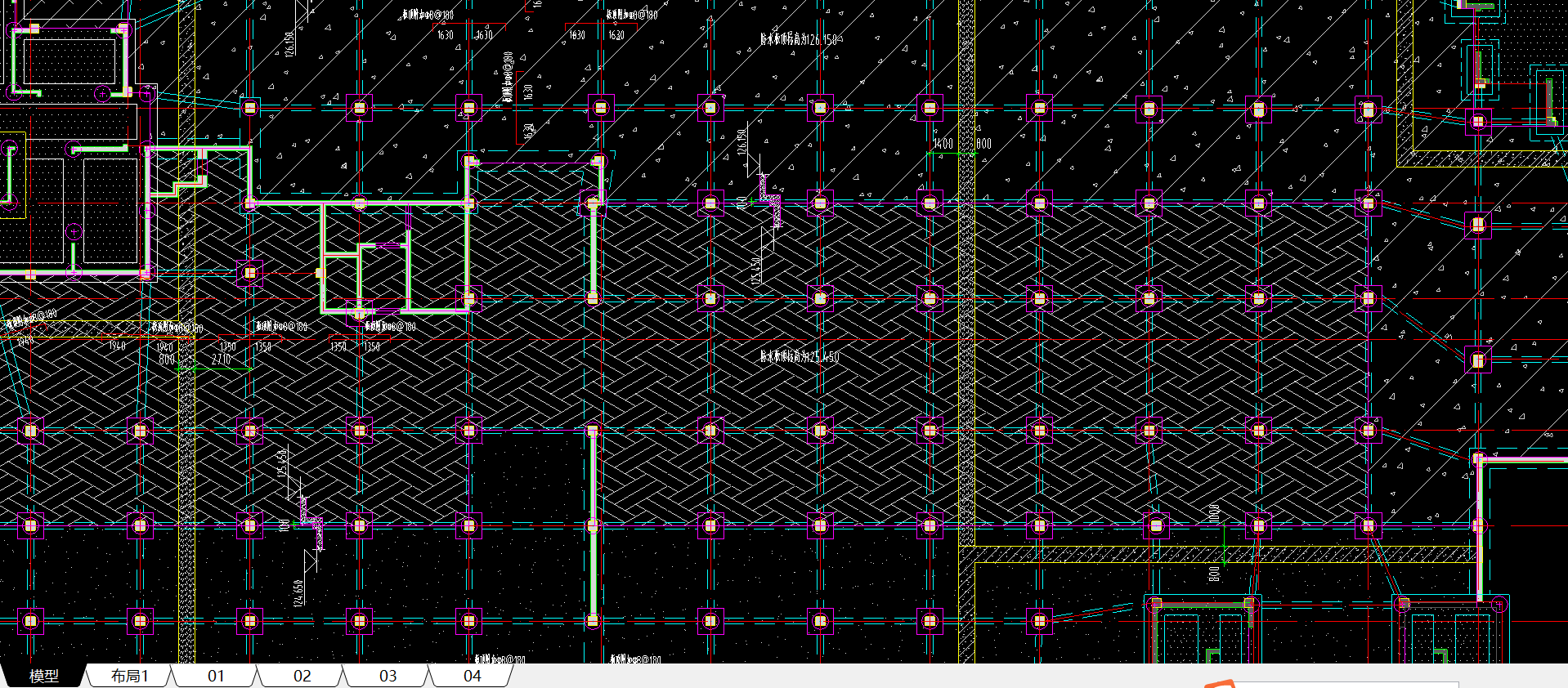
Task: Select the 防水板顶标高为25.450 annotation text
Action: coord(800,357)
